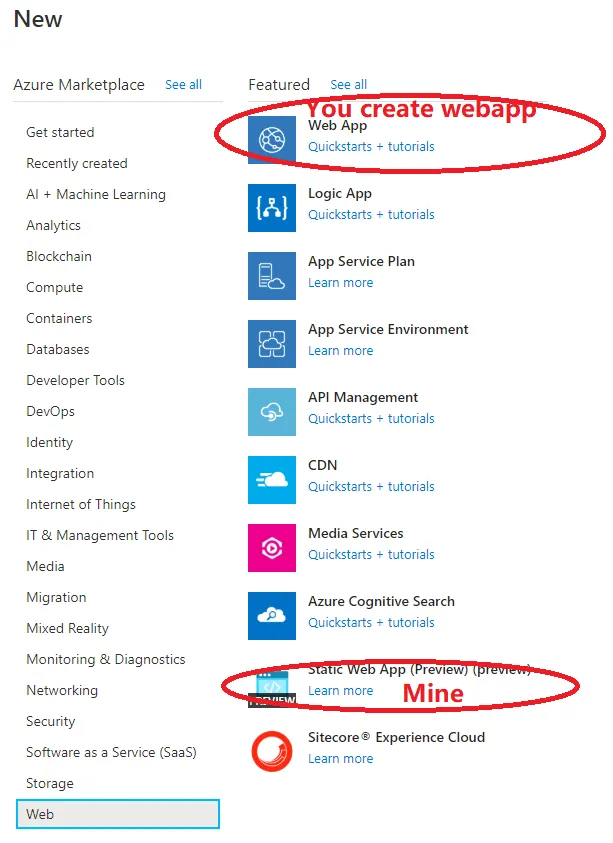Open See all next to Azure Marketplace

tap(183, 85)
